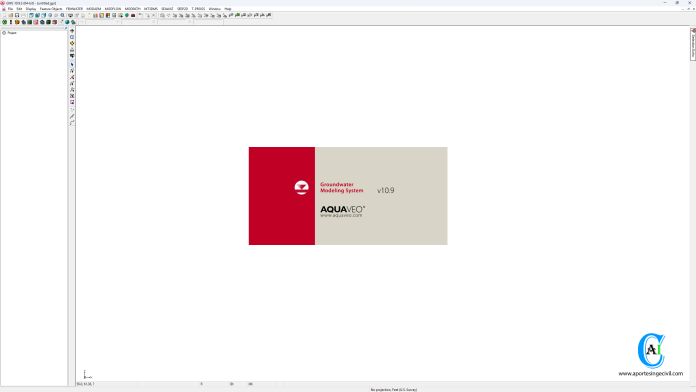Viewport: 696px width, 392px height.
Task: Open the MODAEM menu
Action: [94, 9]
